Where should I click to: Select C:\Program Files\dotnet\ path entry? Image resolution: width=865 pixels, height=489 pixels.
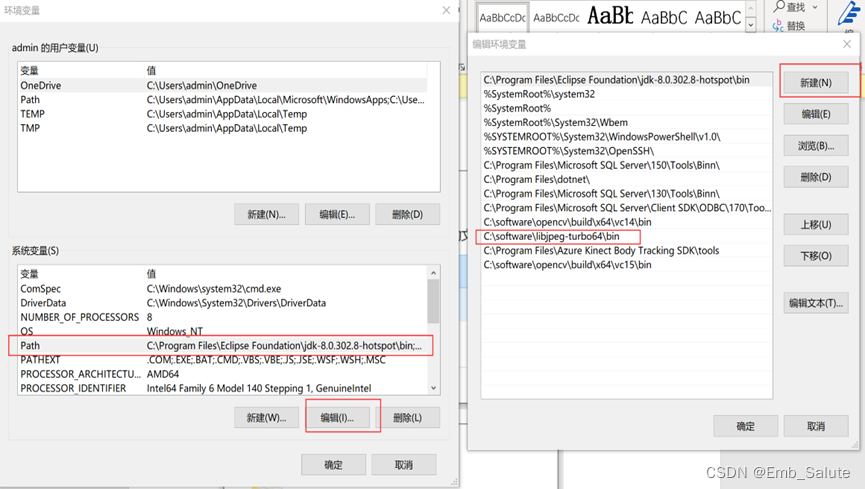click(627, 179)
